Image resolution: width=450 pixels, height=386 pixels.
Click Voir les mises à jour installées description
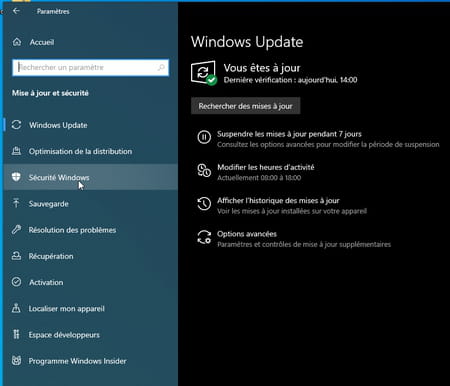[292, 211]
